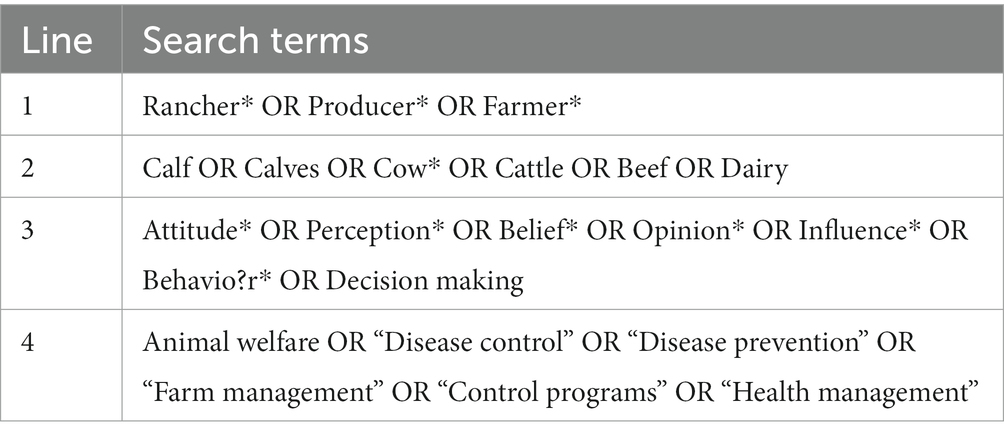Viewport: 1004px width, 439px height.
Task: Click the word "Calf" in row 2
Action: pyautogui.click(x=166, y=169)
